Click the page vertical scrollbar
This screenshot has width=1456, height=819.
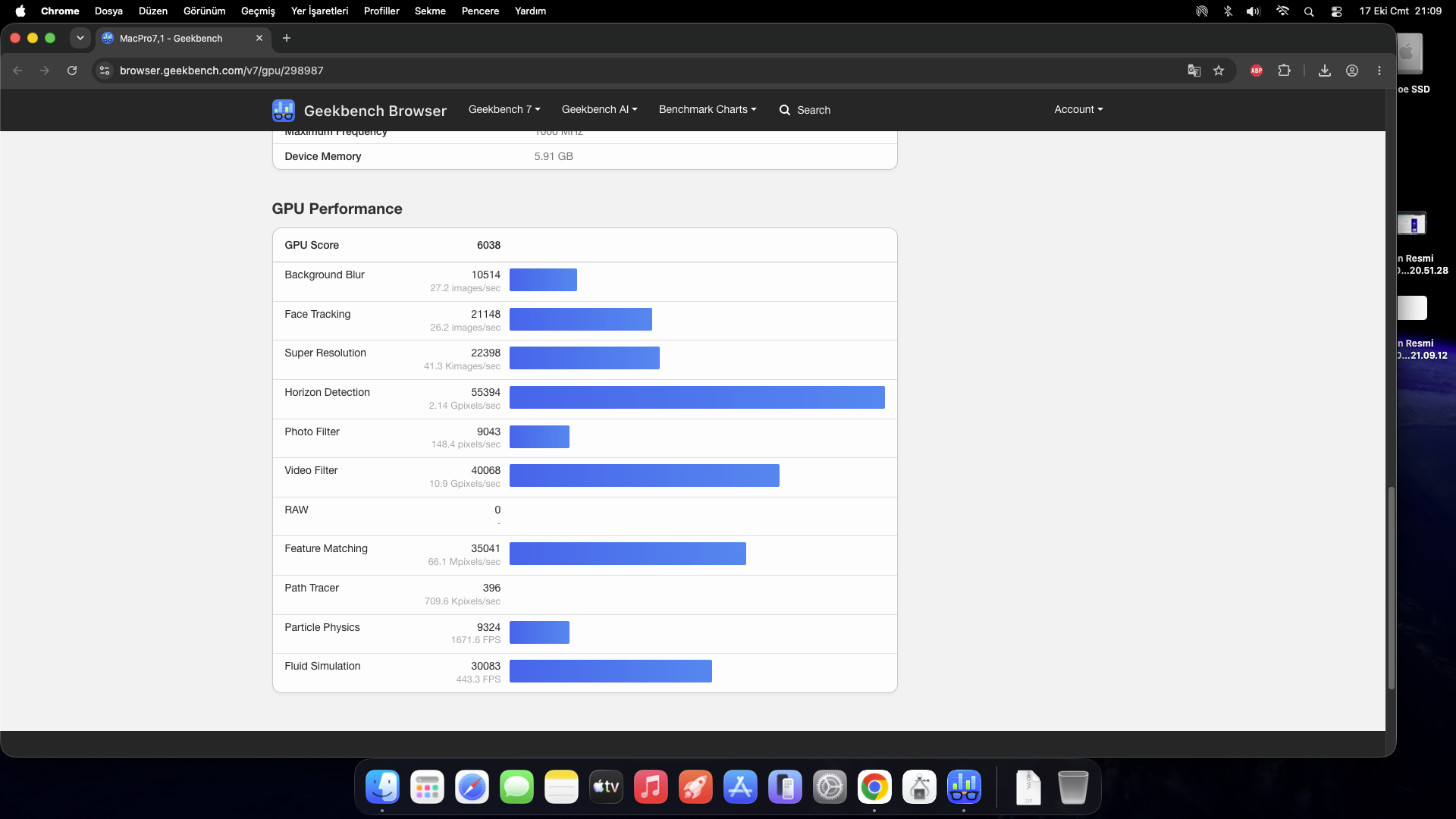click(1391, 588)
